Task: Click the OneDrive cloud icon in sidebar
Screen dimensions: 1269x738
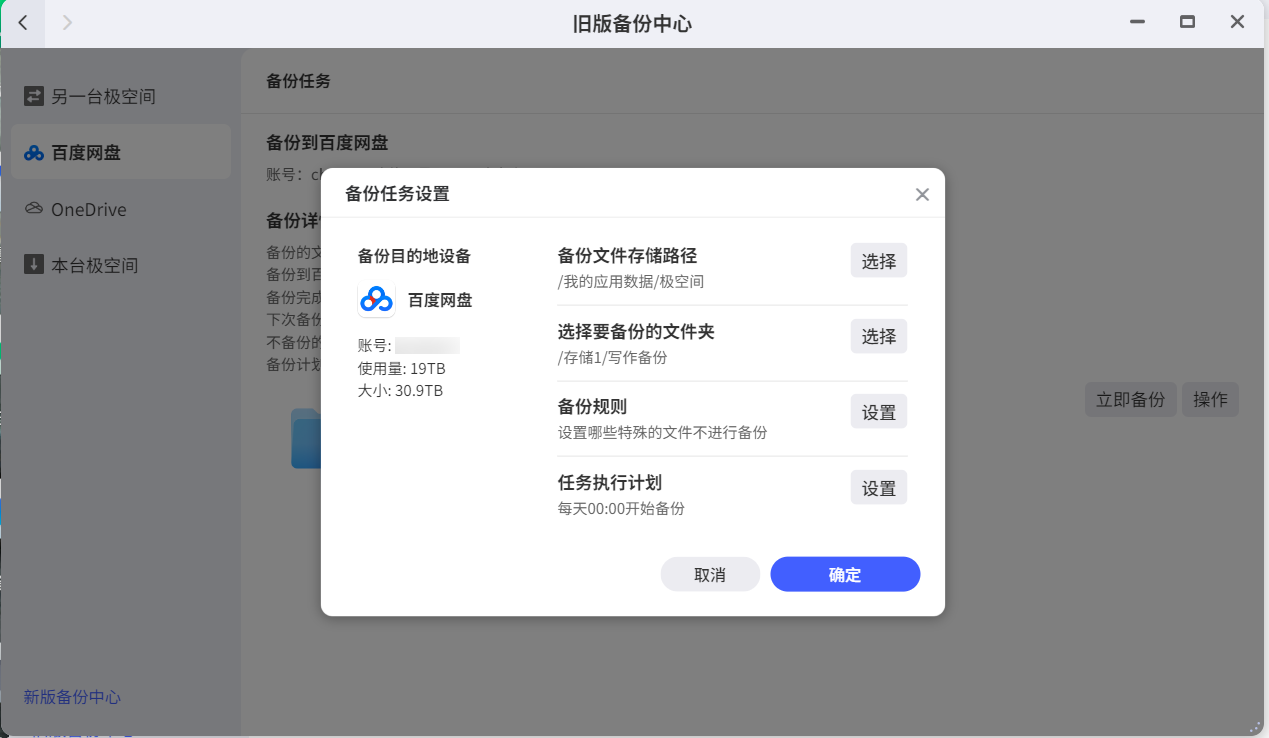Action: [x=34, y=209]
